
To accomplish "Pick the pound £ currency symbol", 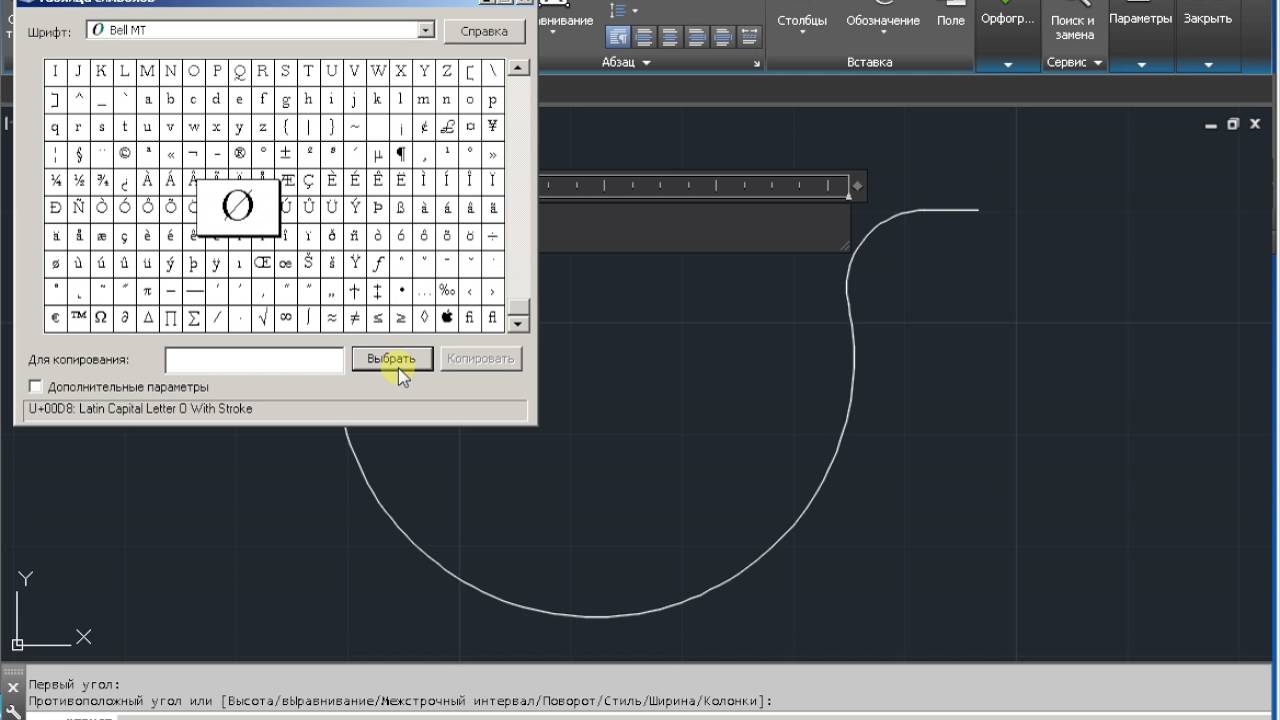I will pos(447,127).
